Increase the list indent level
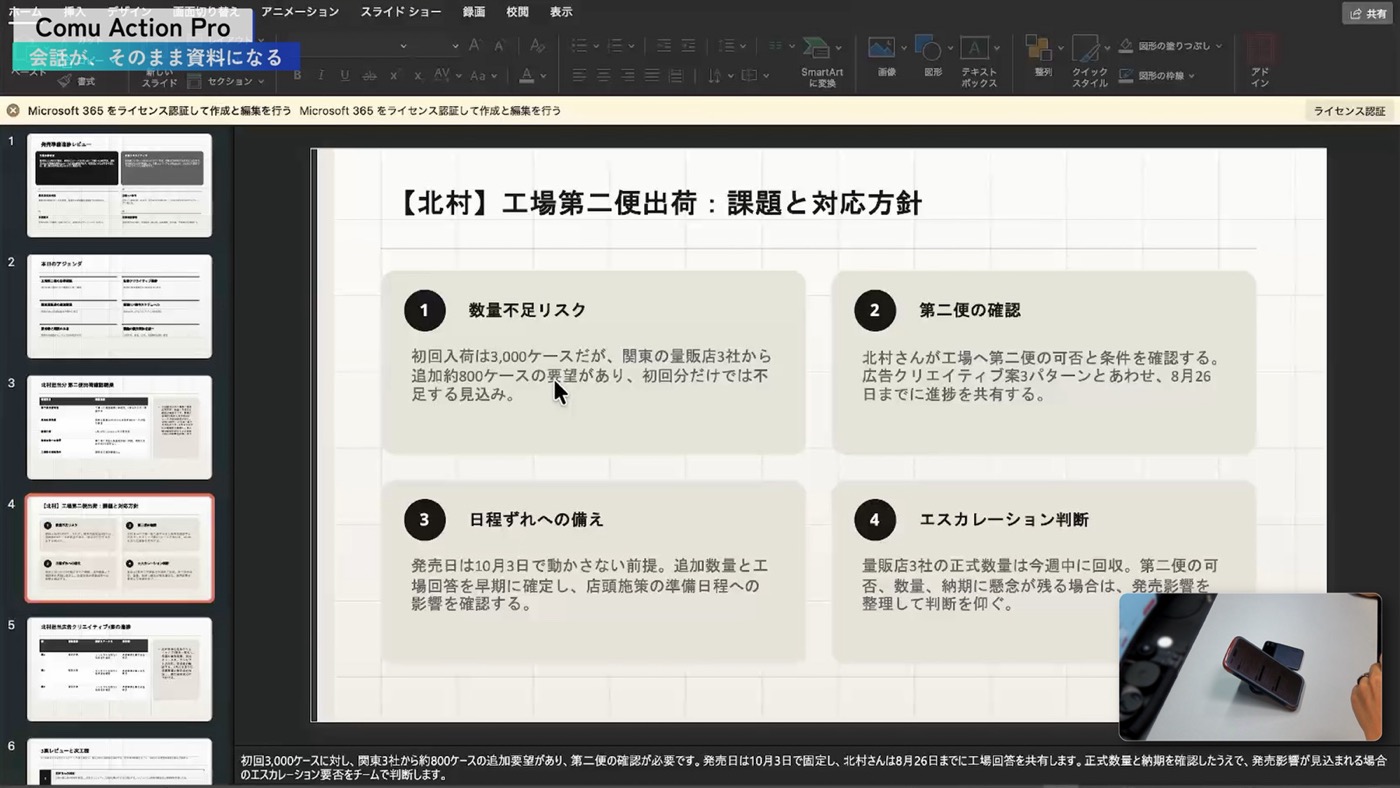Viewport: 1400px width, 788px height. pos(690,45)
